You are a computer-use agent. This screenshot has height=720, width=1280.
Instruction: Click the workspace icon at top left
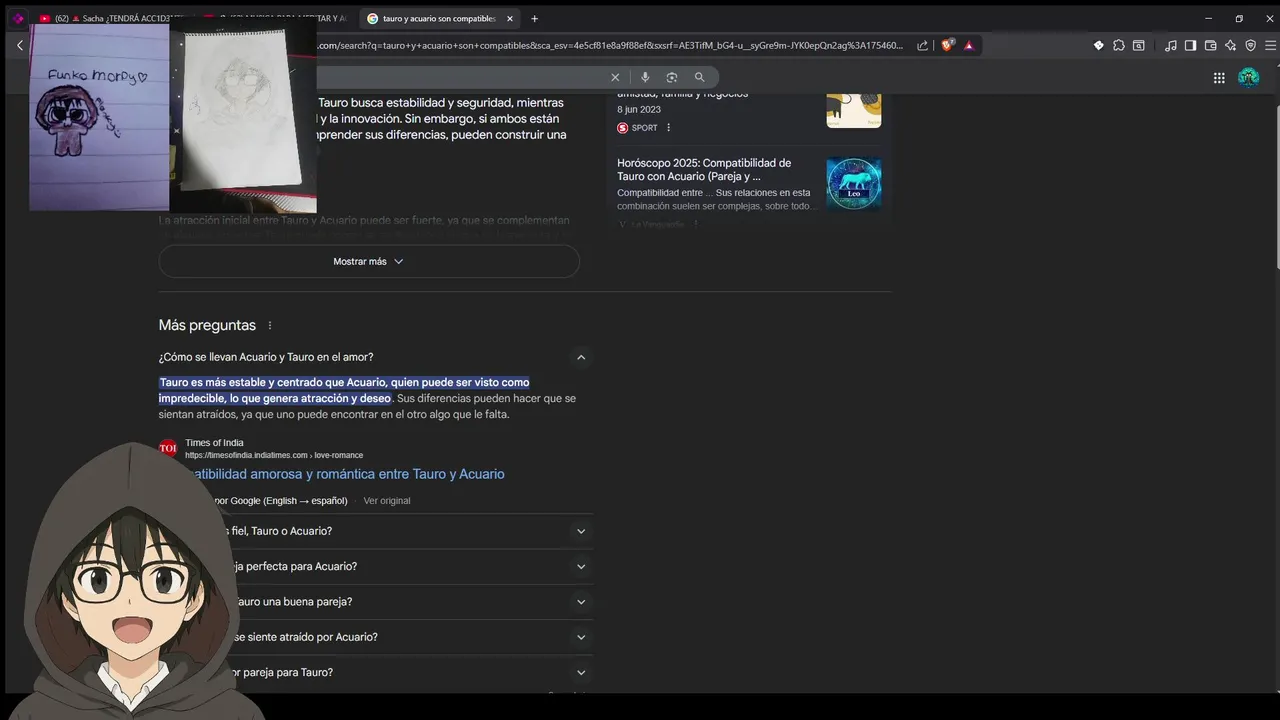pos(17,18)
